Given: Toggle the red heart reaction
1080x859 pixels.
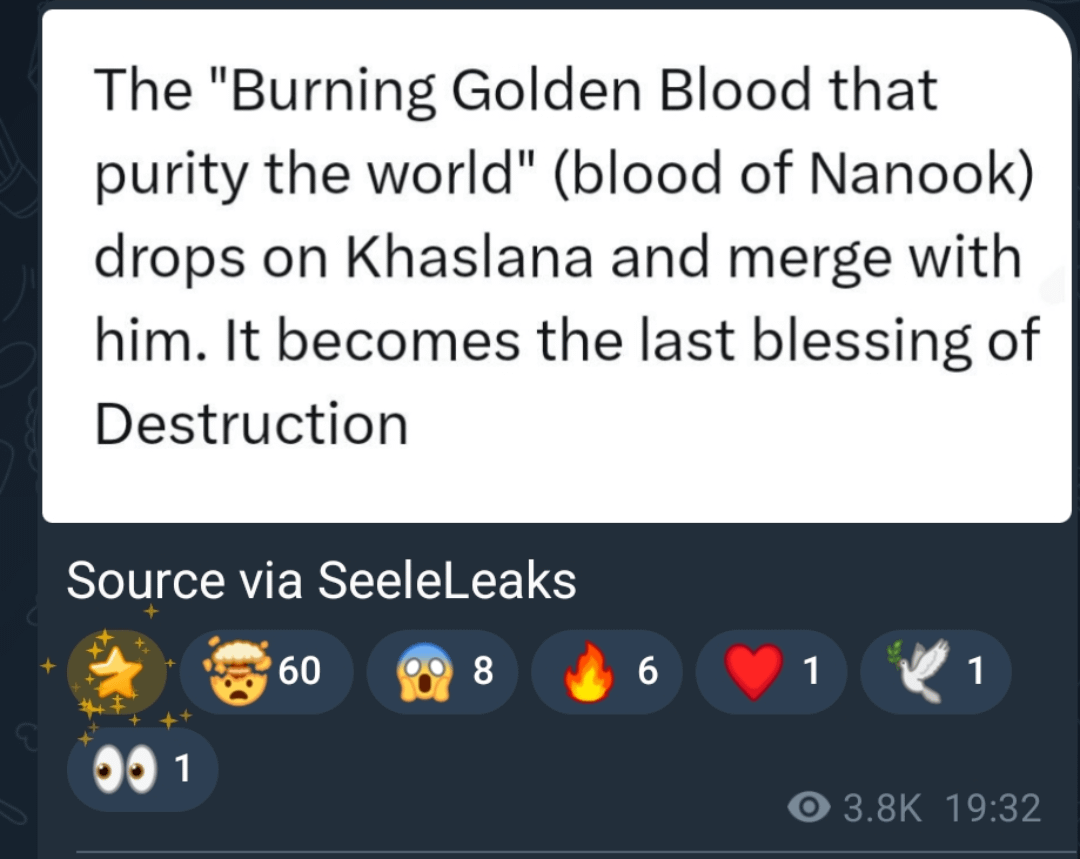Looking at the screenshot, I should click(771, 671).
